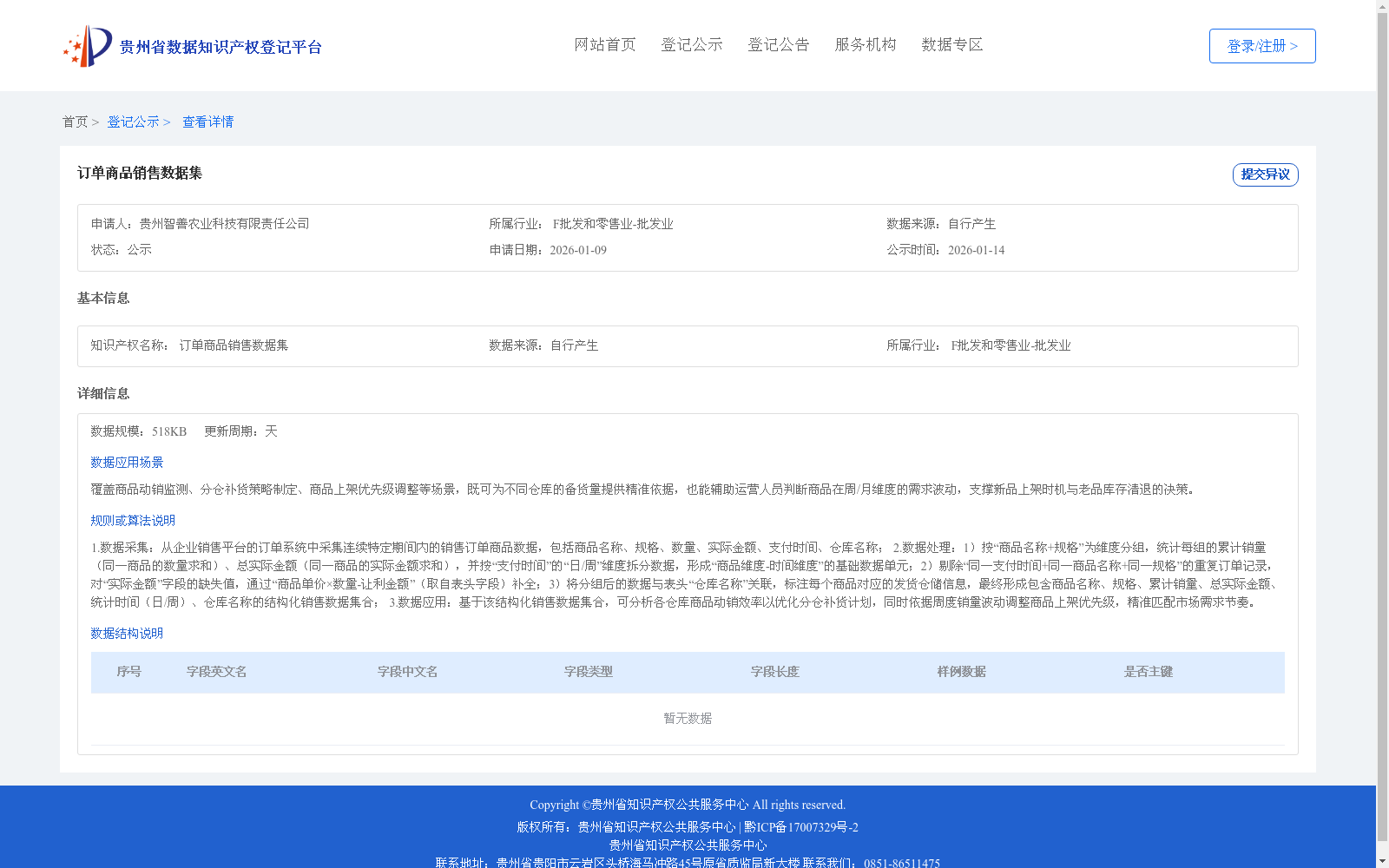1389x868 pixels.
Task: Open 数据专区 navigation item
Action: pos(952,44)
